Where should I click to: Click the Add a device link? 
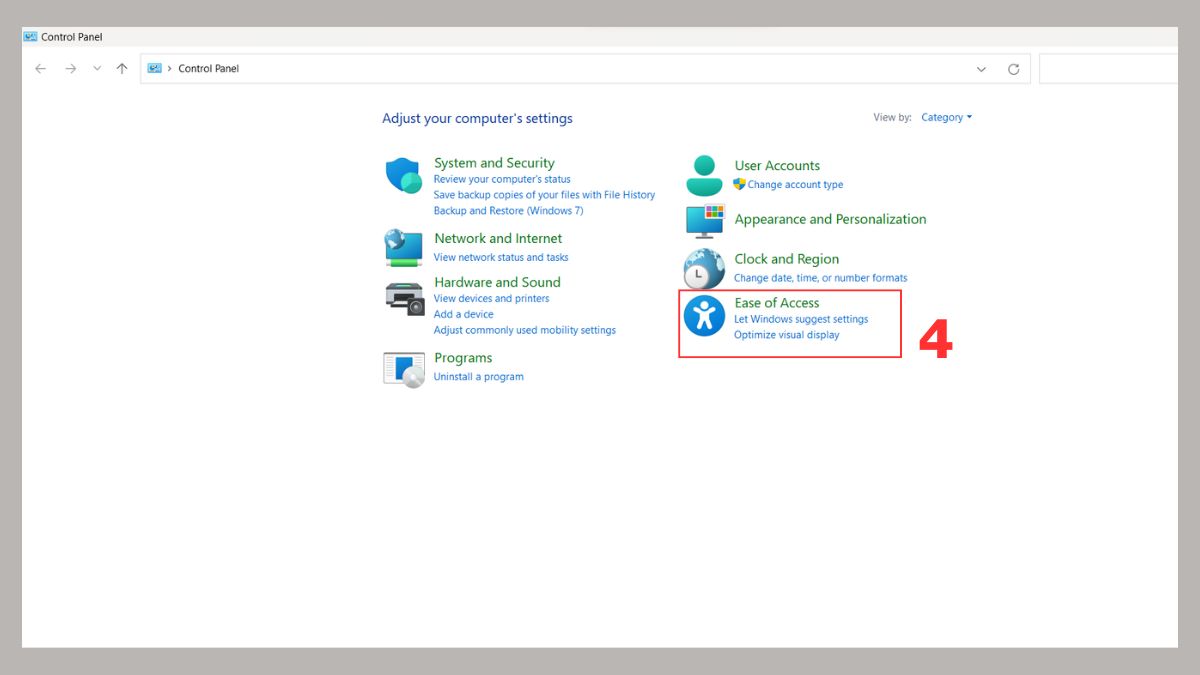[463, 314]
